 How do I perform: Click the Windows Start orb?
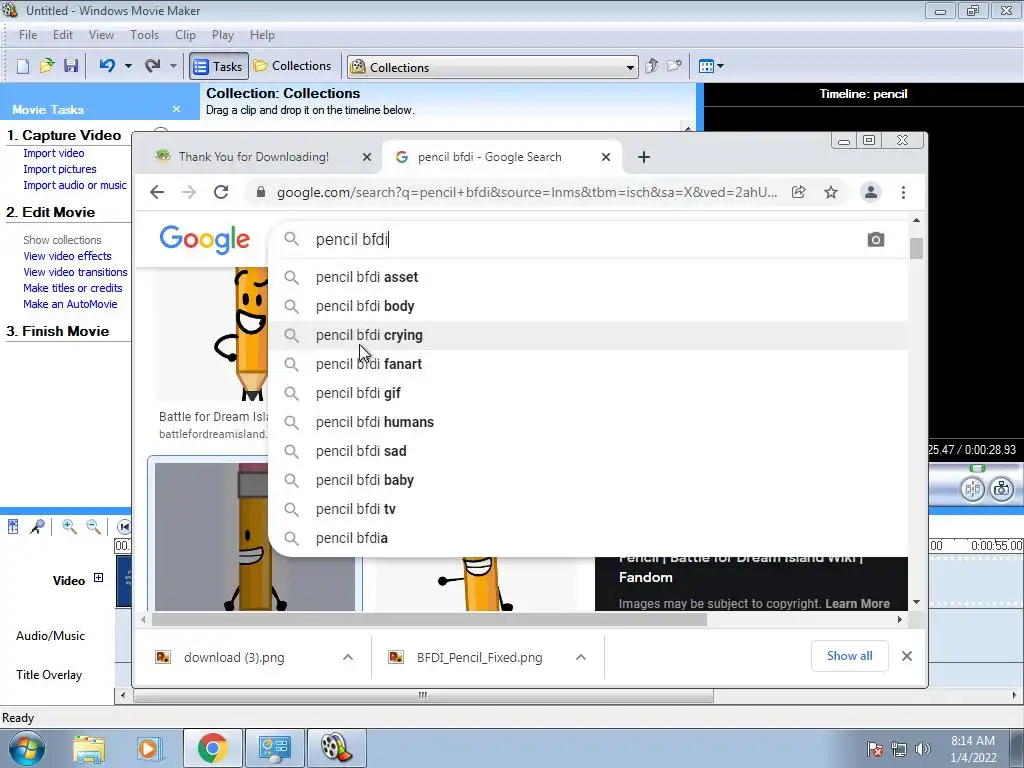[x=26, y=748]
